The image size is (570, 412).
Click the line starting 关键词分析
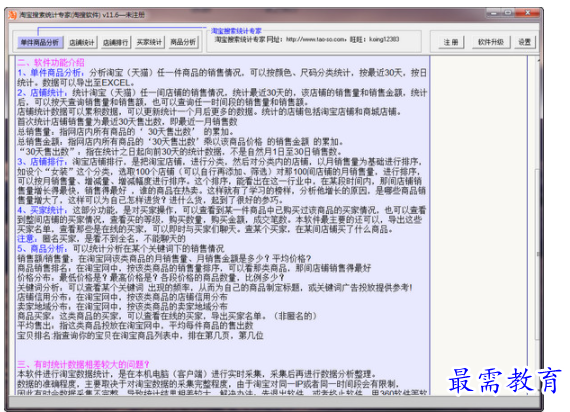[x=215, y=287]
